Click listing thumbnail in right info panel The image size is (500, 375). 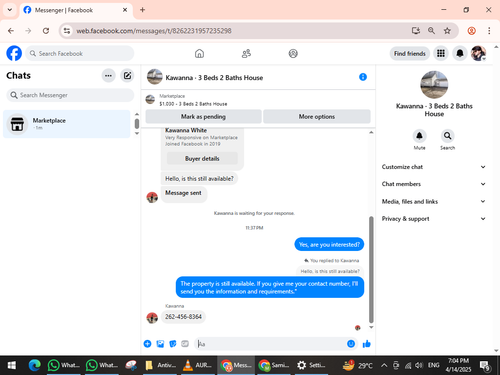pos(434,85)
